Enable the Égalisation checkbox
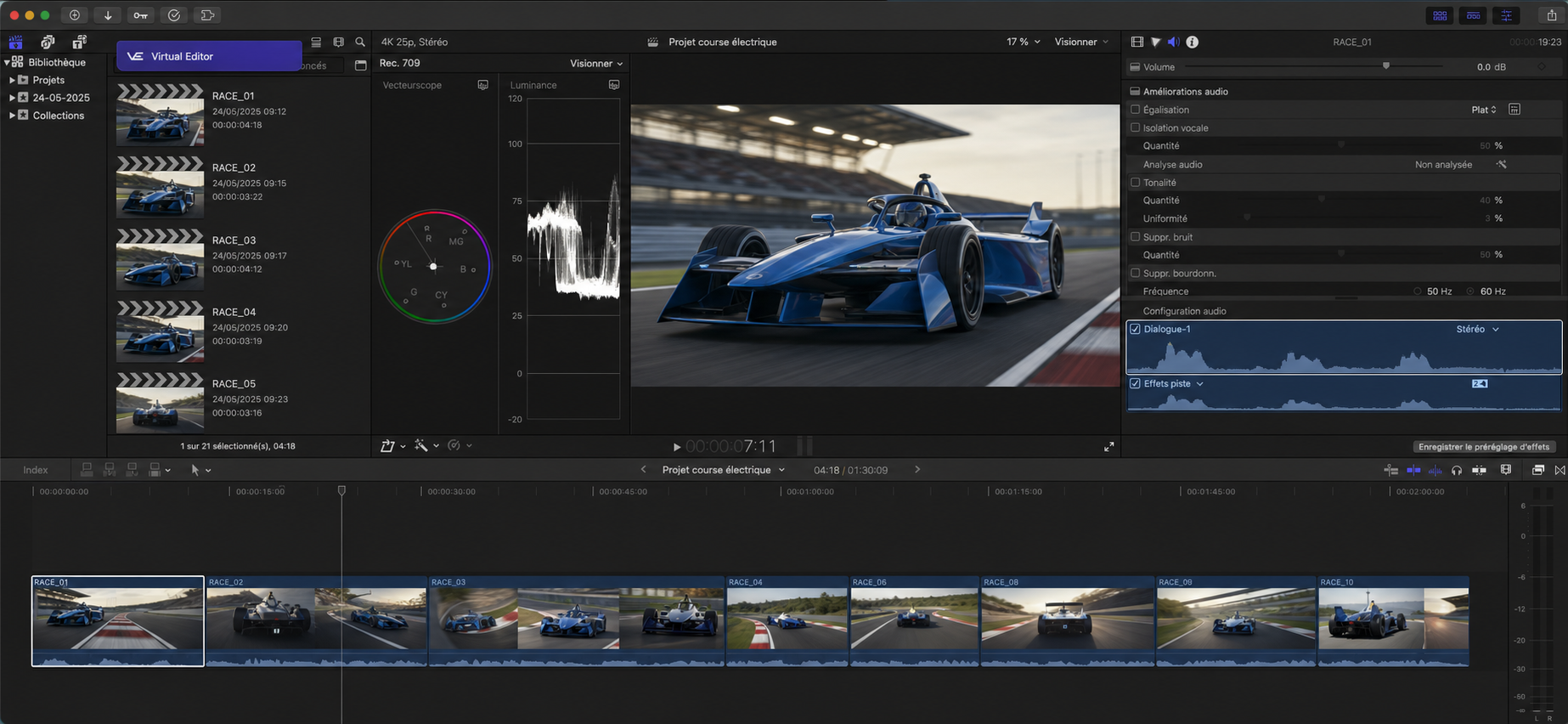Screen dimensions: 1568x724 [1135, 110]
